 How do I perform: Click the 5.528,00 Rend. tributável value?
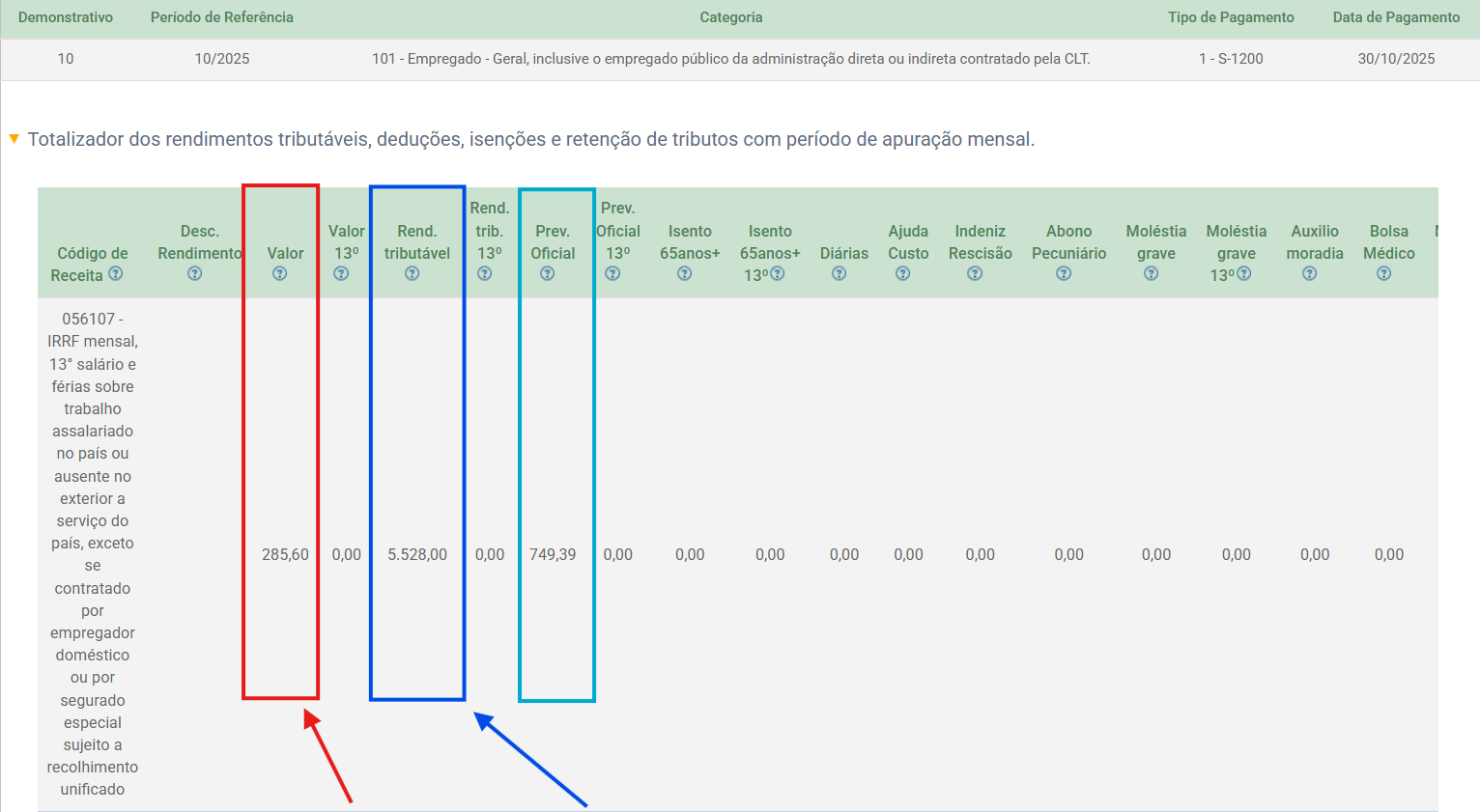coord(417,555)
